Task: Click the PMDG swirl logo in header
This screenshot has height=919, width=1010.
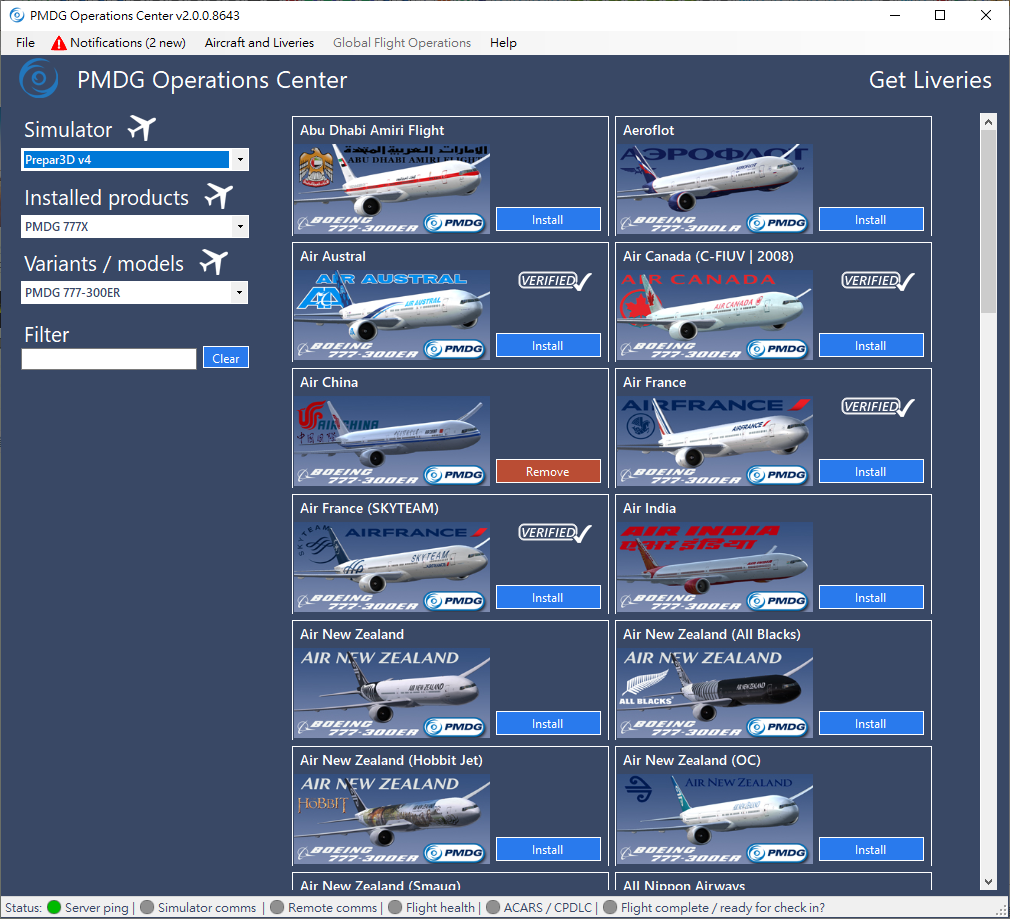Action: (x=39, y=79)
